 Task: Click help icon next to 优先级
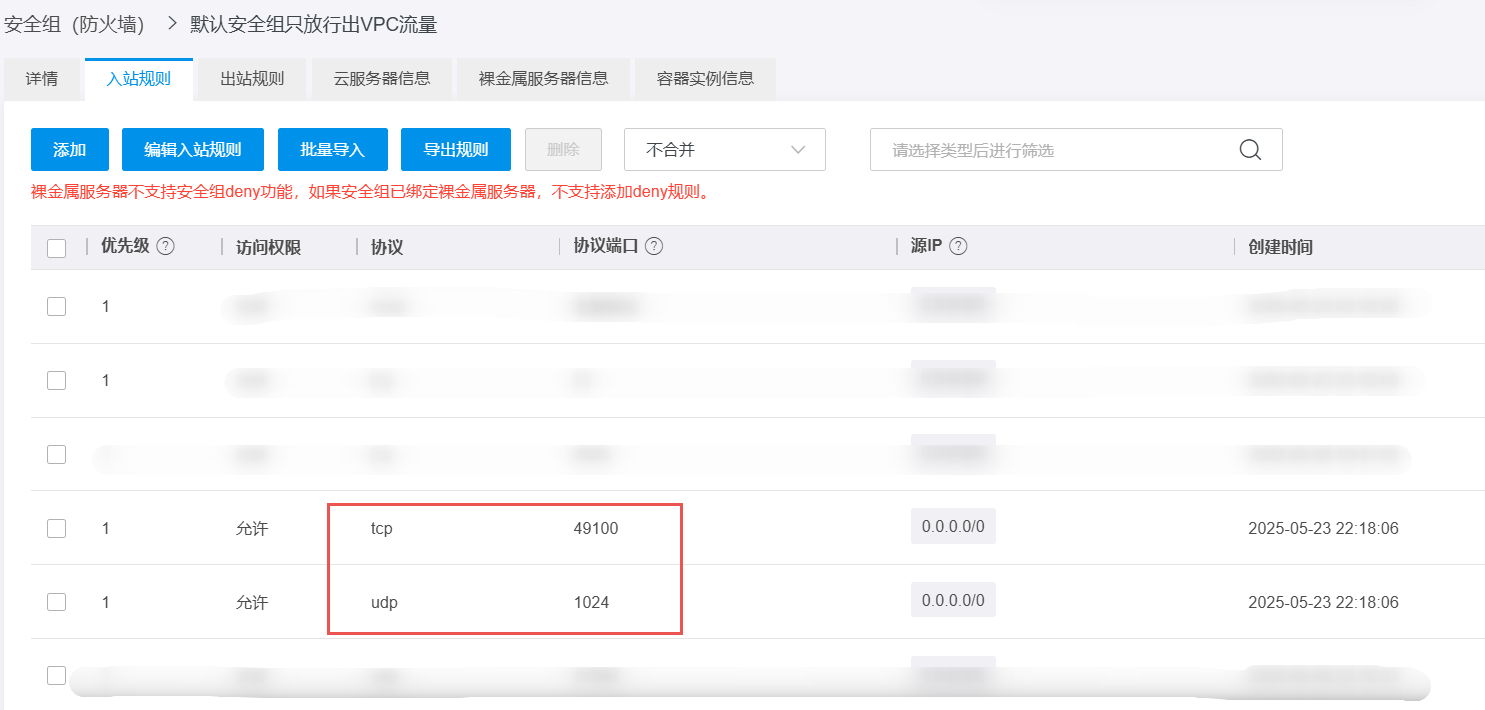(x=166, y=246)
